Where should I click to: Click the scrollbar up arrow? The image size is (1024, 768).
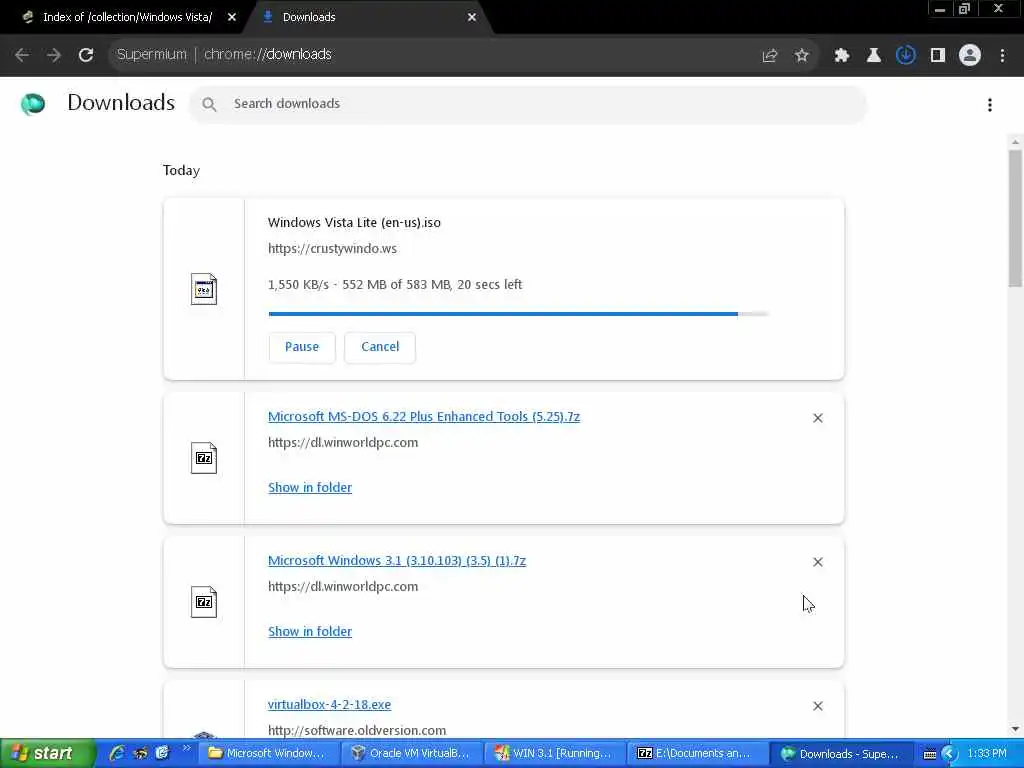1015,142
